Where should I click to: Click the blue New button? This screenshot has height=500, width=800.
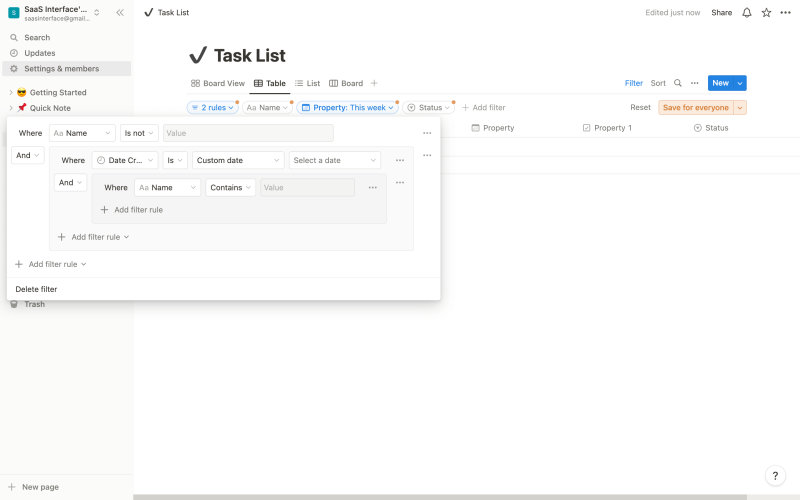tap(720, 83)
